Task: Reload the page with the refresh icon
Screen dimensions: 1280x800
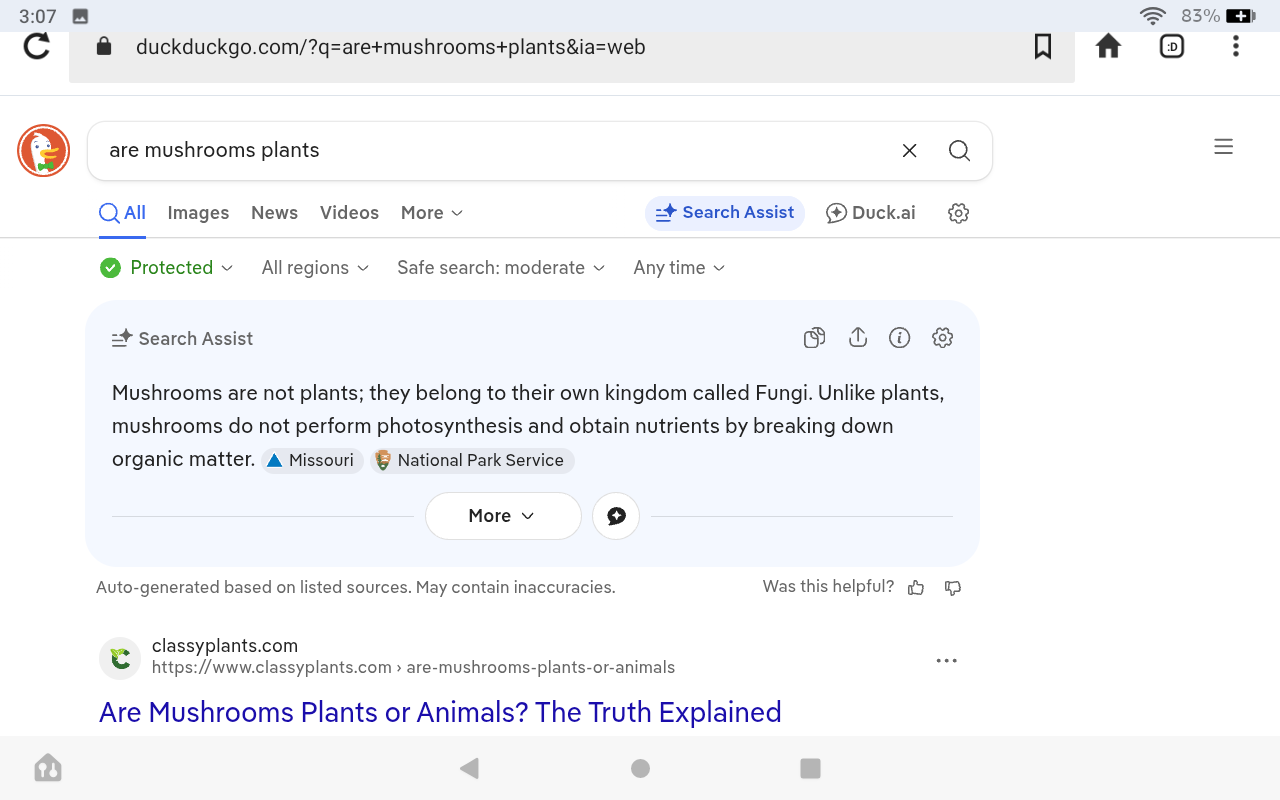Action: pyautogui.click(x=37, y=46)
